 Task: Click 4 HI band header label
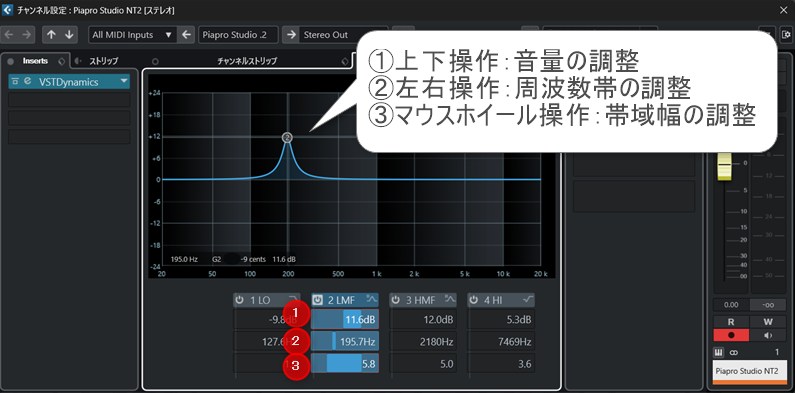493,300
